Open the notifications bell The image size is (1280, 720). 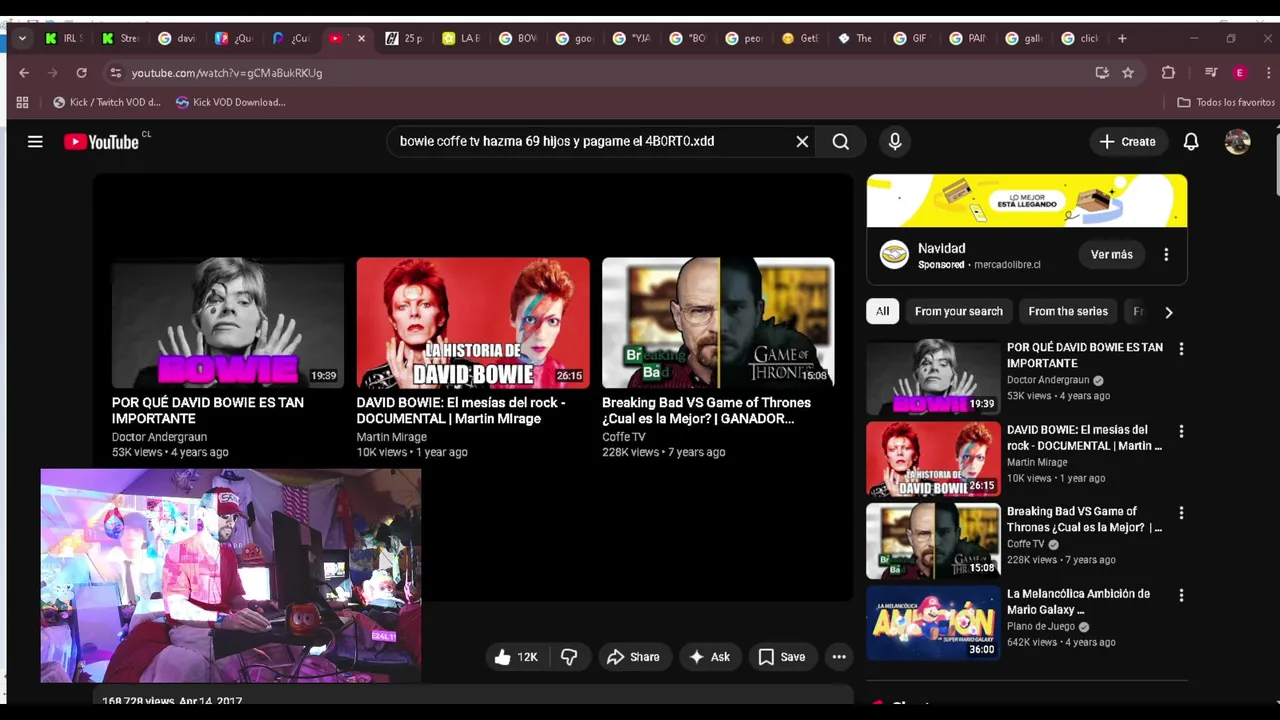click(1191, 142)
